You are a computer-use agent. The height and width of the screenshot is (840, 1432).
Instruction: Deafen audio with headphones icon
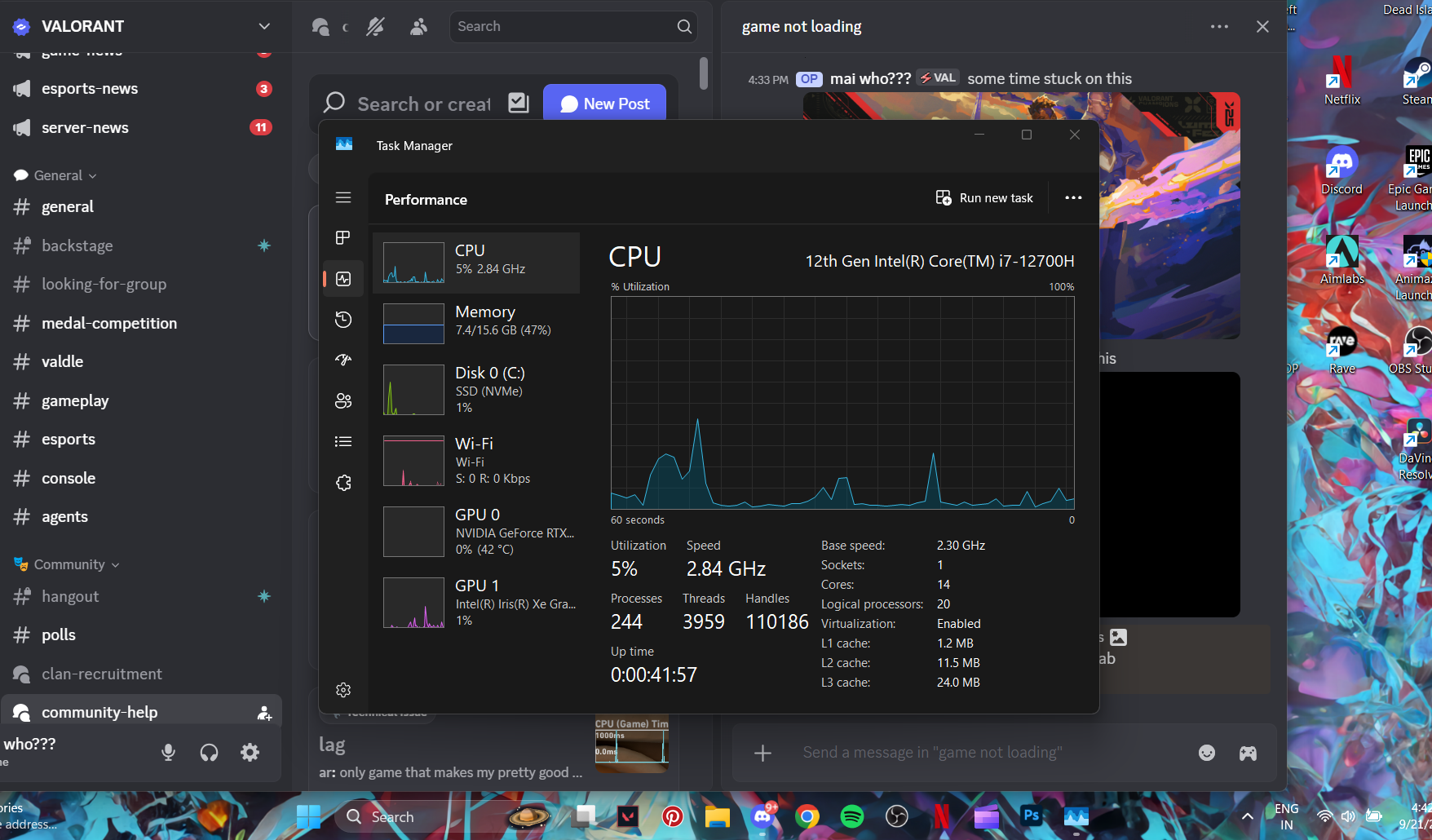click(210, 752)
